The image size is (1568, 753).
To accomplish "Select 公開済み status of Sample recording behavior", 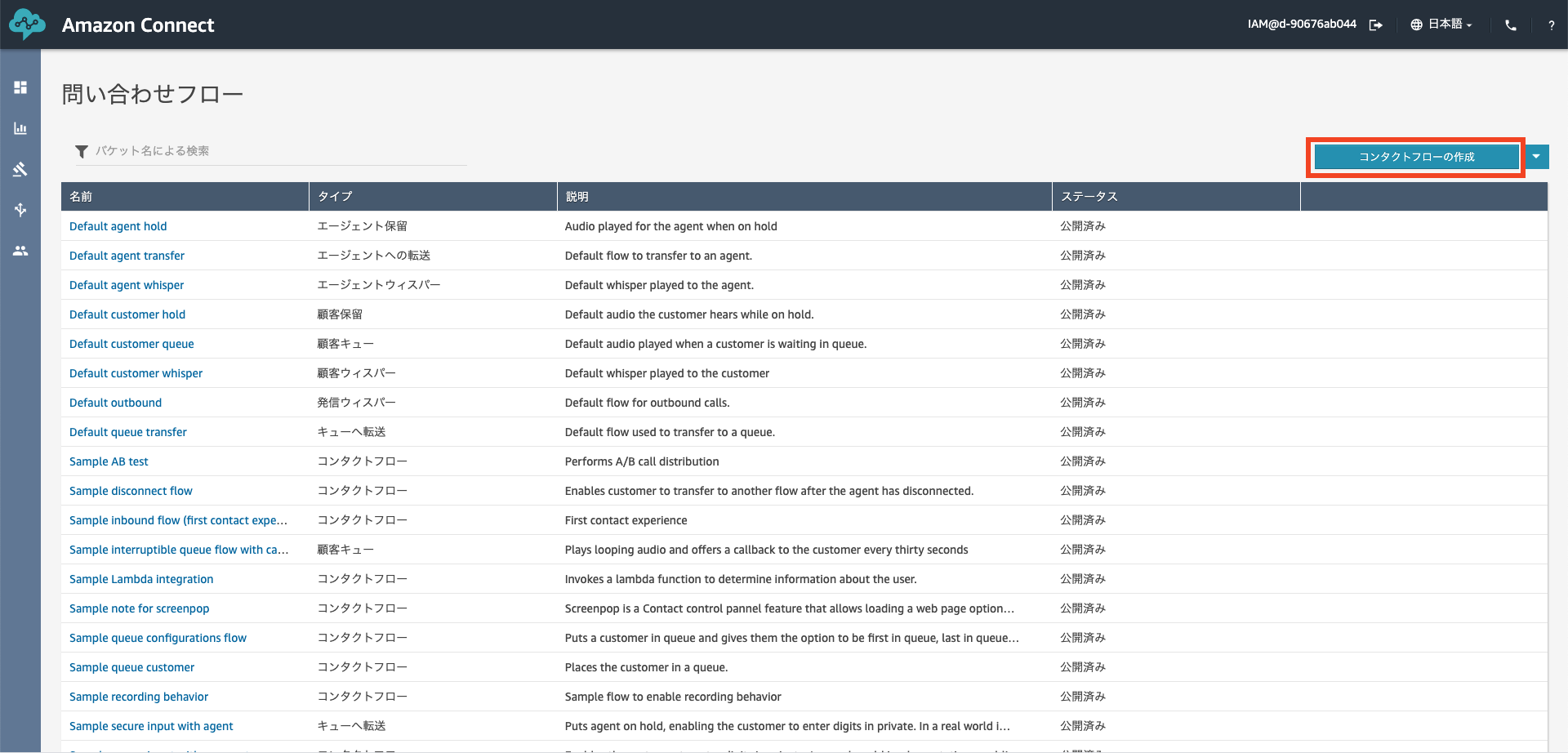I will (1083, 697).
